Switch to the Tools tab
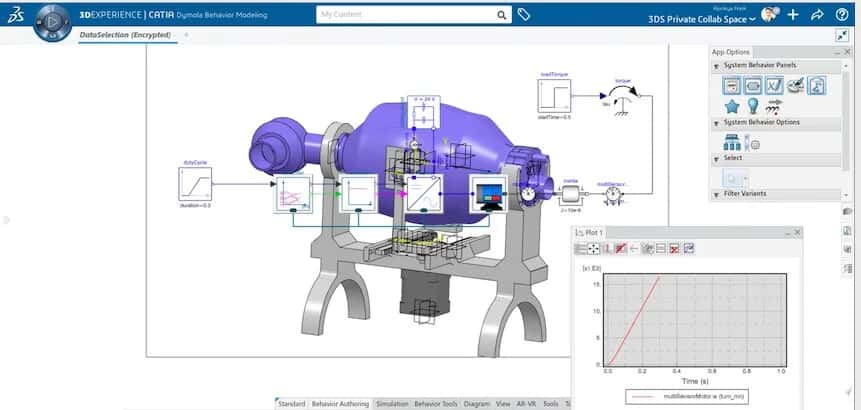 [551, 404]
